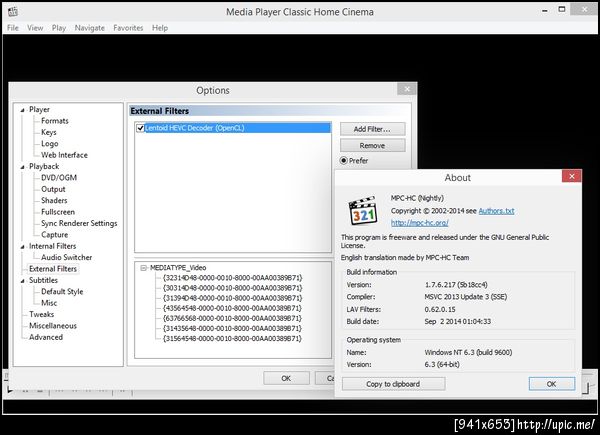Click the MSVC 2013 Update 3 (SSE) value
Image resolution: width=600 pixels, height=435 pixels.
click(466, 297)
